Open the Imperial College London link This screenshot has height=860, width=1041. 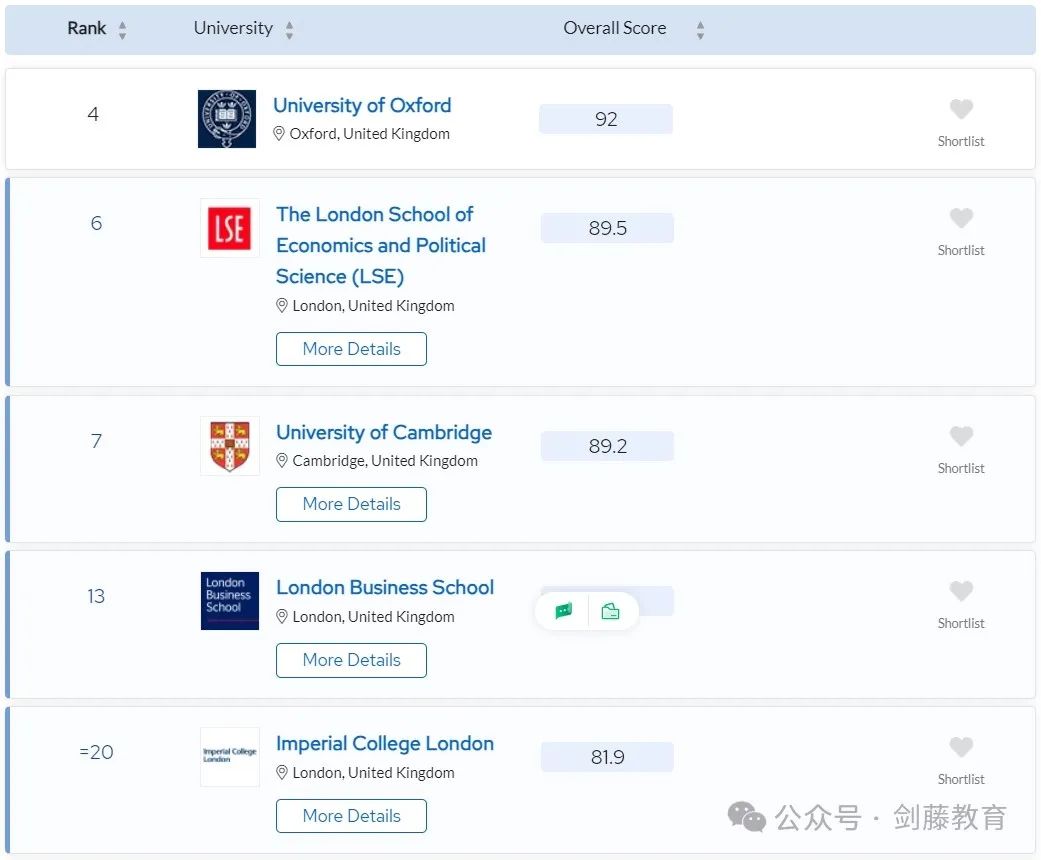coord(385,743)
